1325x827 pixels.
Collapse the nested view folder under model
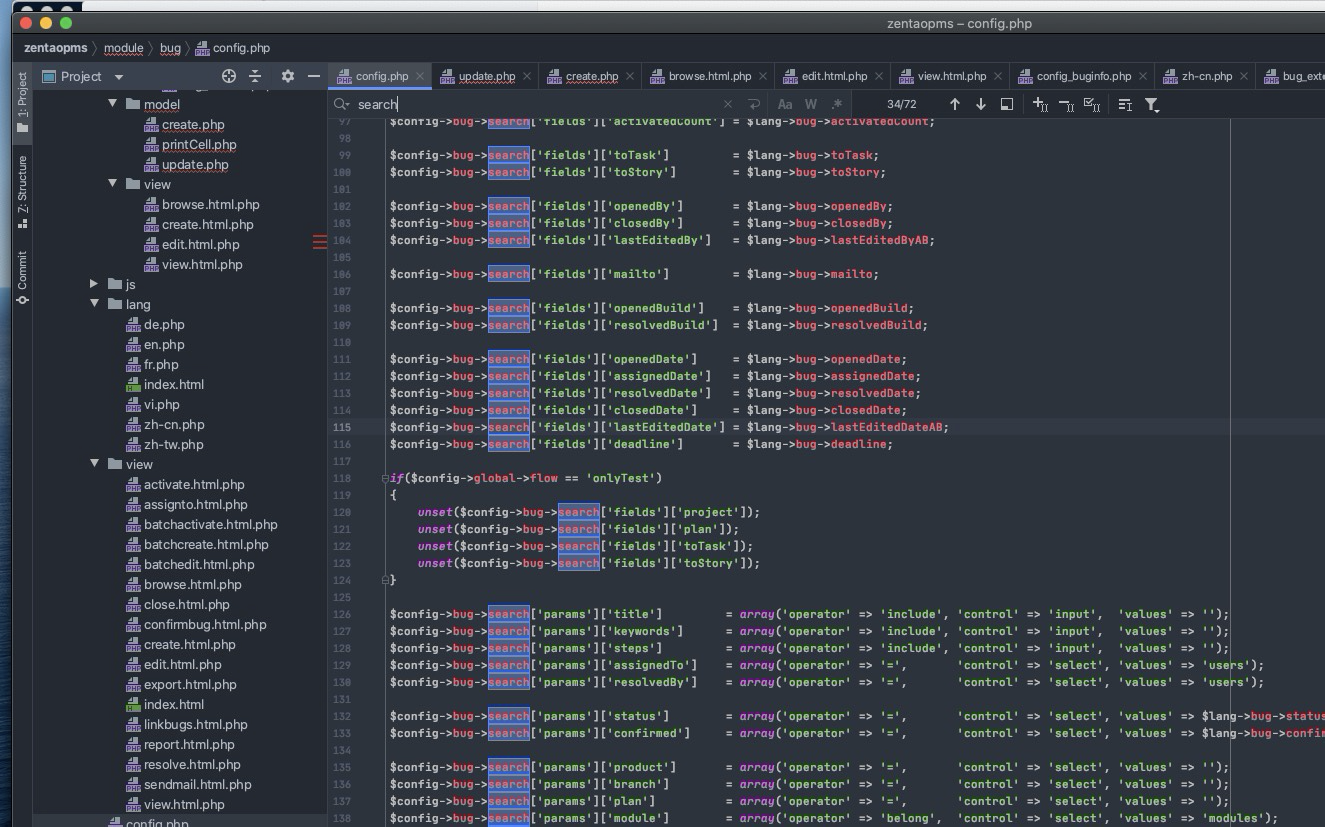pyautogui.click(x=113, y=184)
